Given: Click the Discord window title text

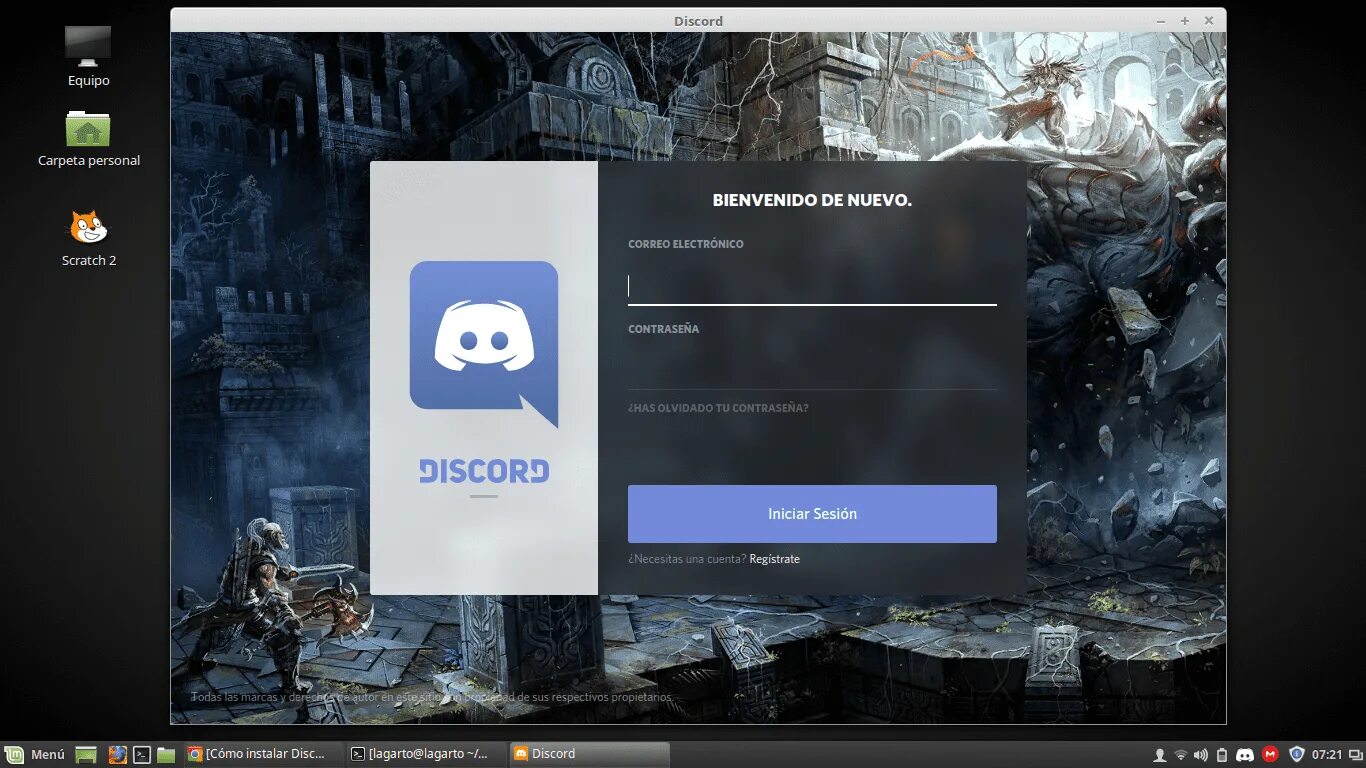Looking at the screenshot, I should [698, 21].
